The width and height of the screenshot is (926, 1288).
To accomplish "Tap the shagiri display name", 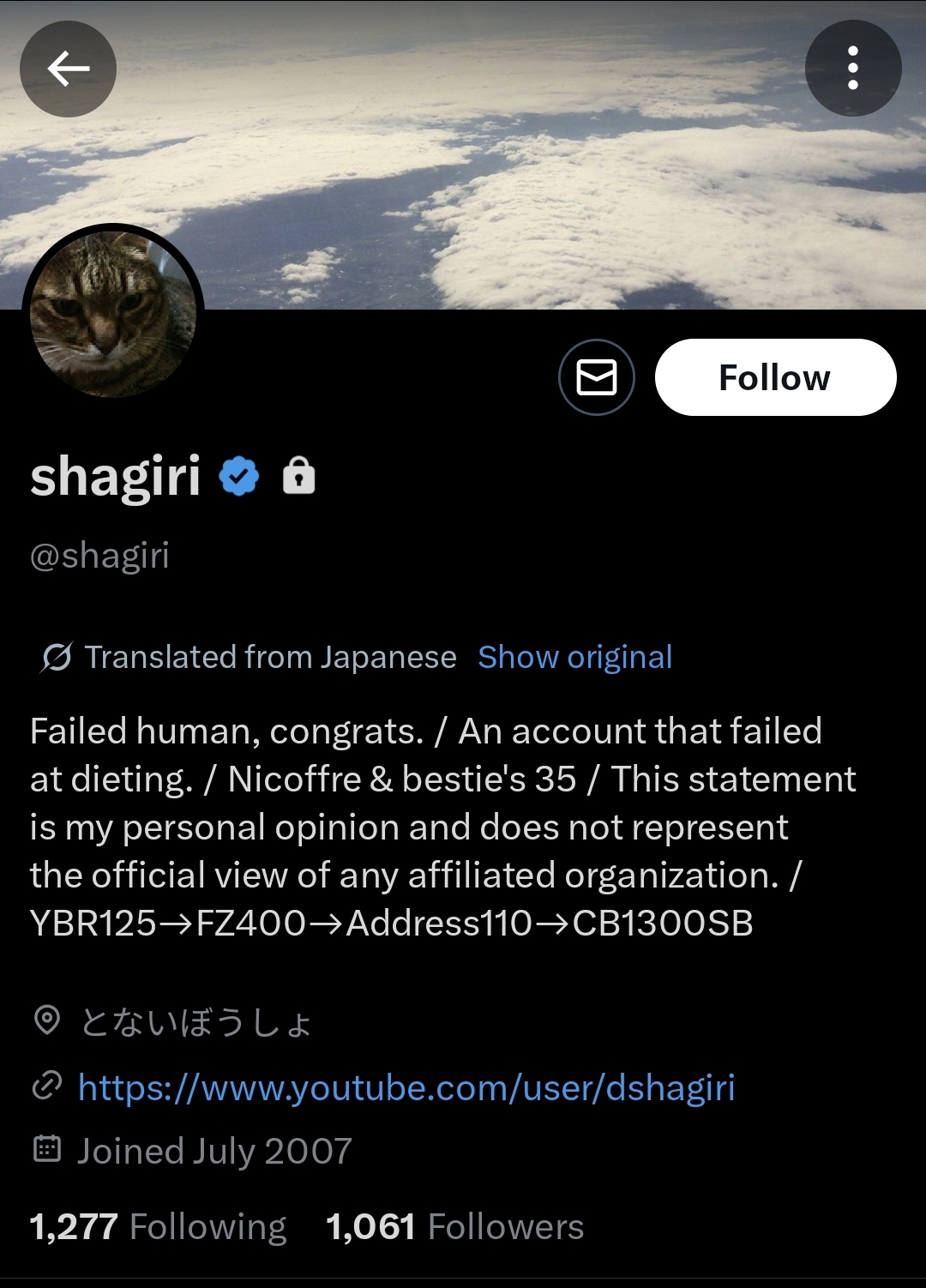I will [x=115, y=477].
